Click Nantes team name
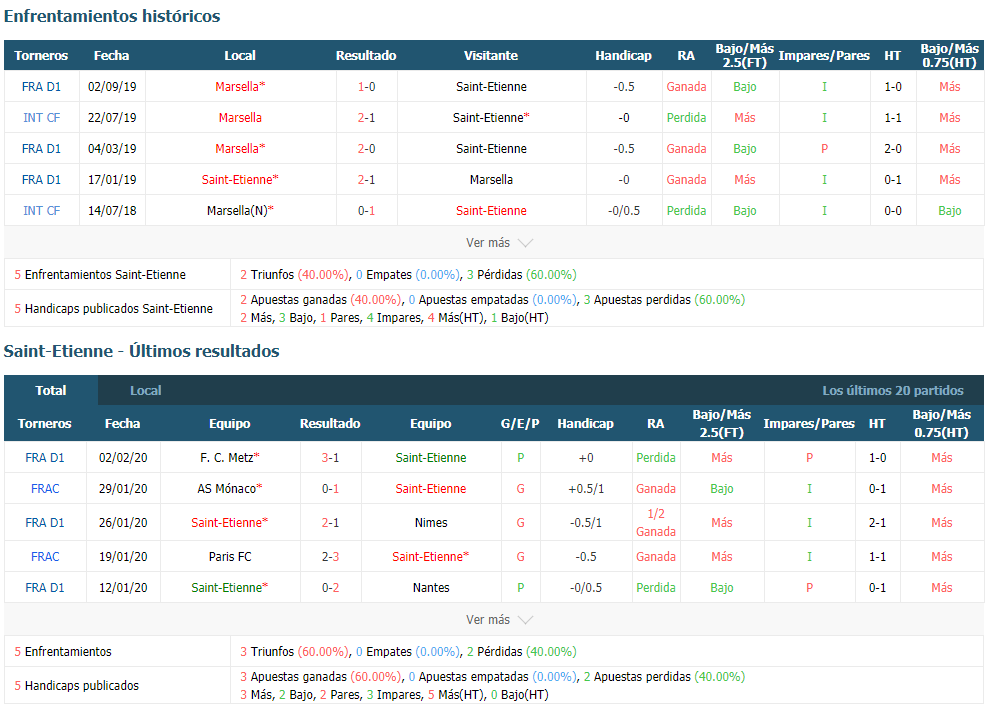This screenshot has width=995, height=707. tap(431, 588)
